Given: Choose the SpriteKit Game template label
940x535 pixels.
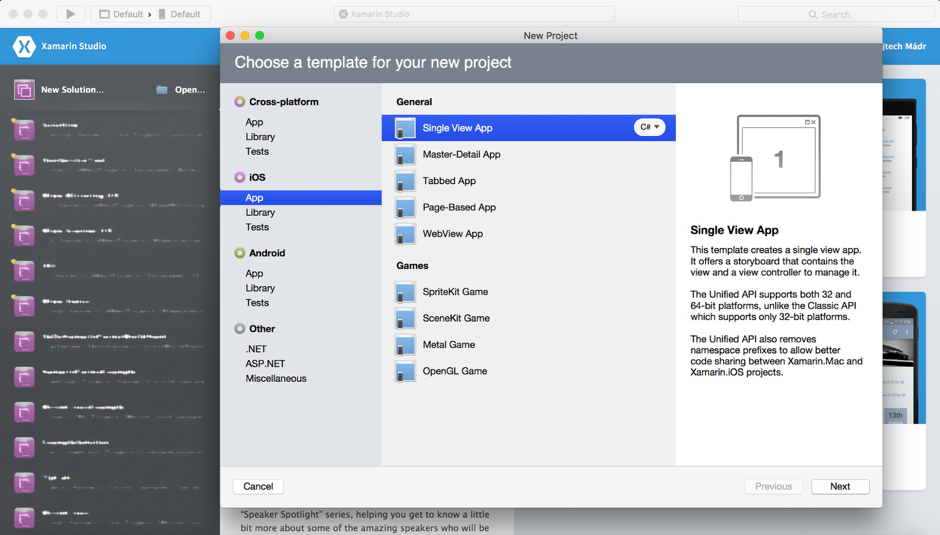Looking at the screenshot, I should [455, 291].
